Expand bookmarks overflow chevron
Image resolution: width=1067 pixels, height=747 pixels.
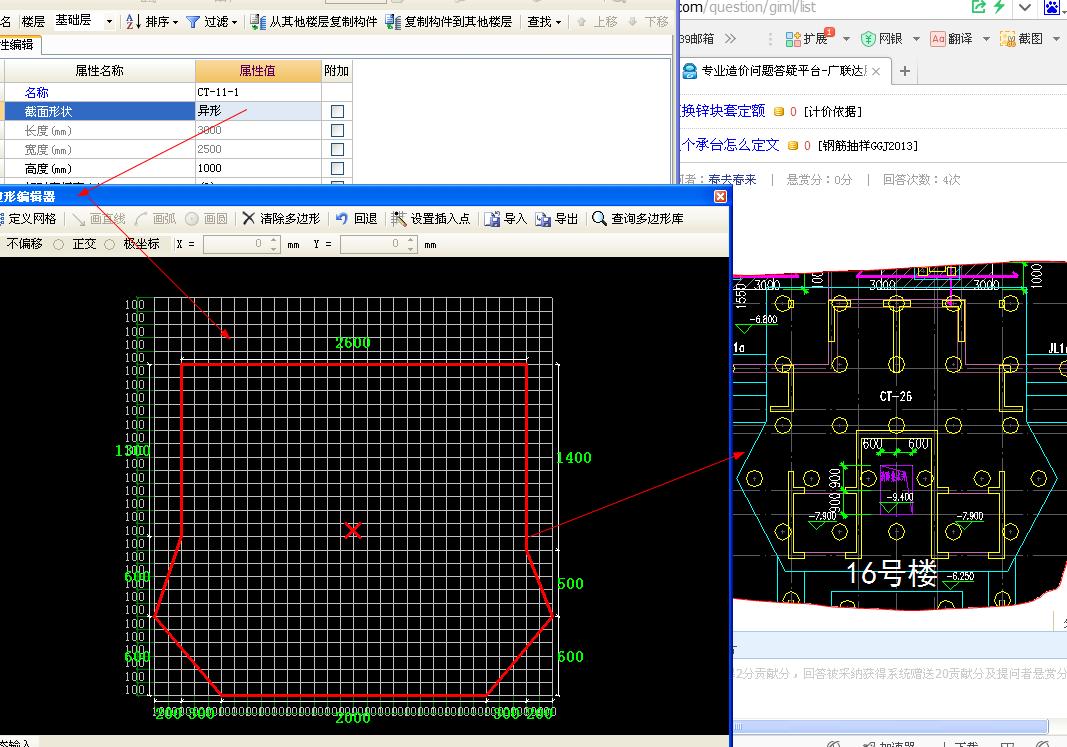point(730,39)
